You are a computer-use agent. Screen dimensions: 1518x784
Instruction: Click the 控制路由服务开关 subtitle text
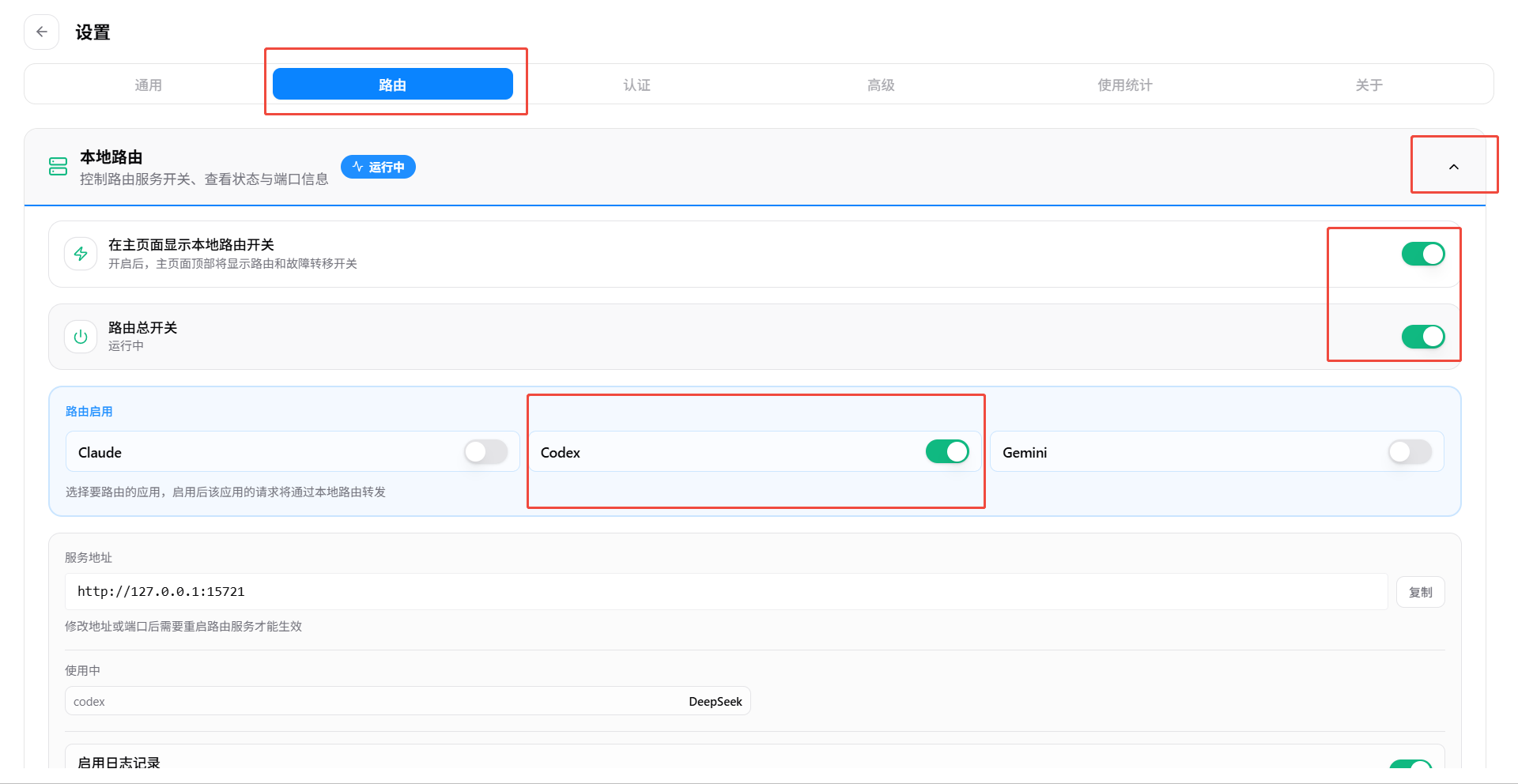click(x=204, y=179)
